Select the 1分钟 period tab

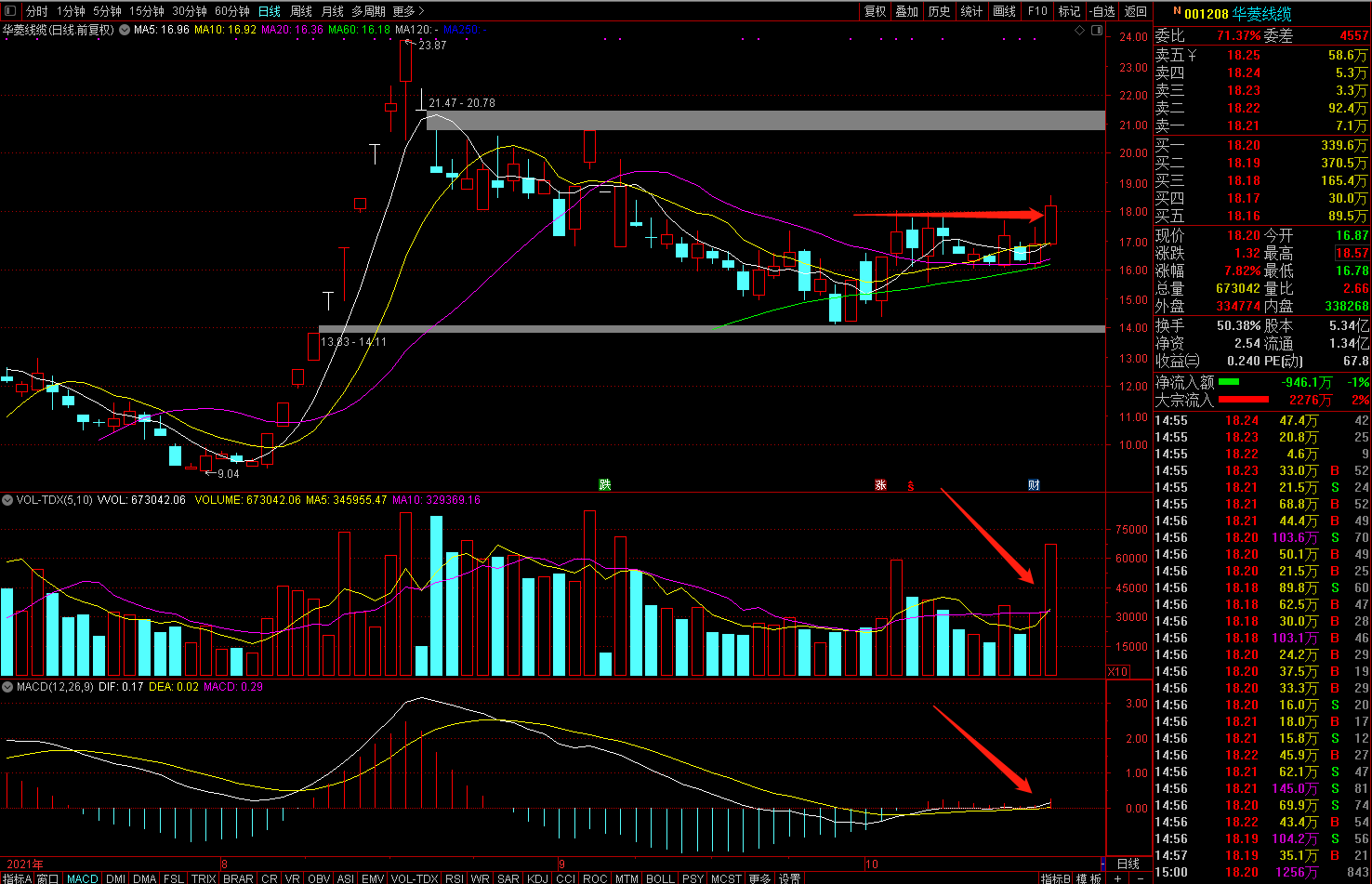(71, 11)
